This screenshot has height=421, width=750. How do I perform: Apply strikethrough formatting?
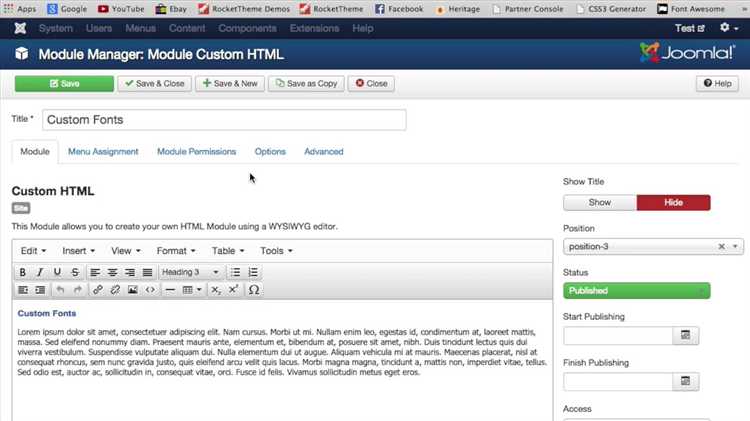tap(75, 272)
